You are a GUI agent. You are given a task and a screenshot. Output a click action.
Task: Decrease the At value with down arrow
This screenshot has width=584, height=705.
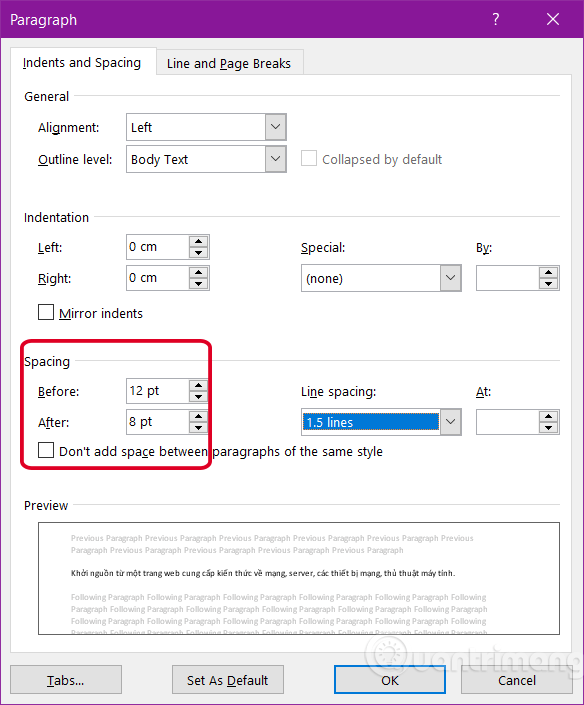click(548, 428)
